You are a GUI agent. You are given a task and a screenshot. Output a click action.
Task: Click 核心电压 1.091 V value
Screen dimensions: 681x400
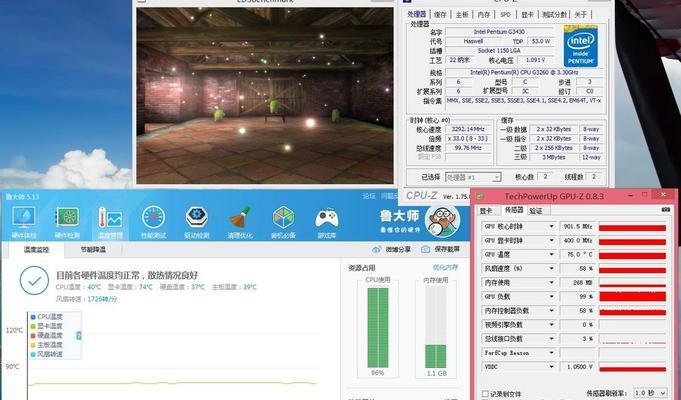pos(538,60)
